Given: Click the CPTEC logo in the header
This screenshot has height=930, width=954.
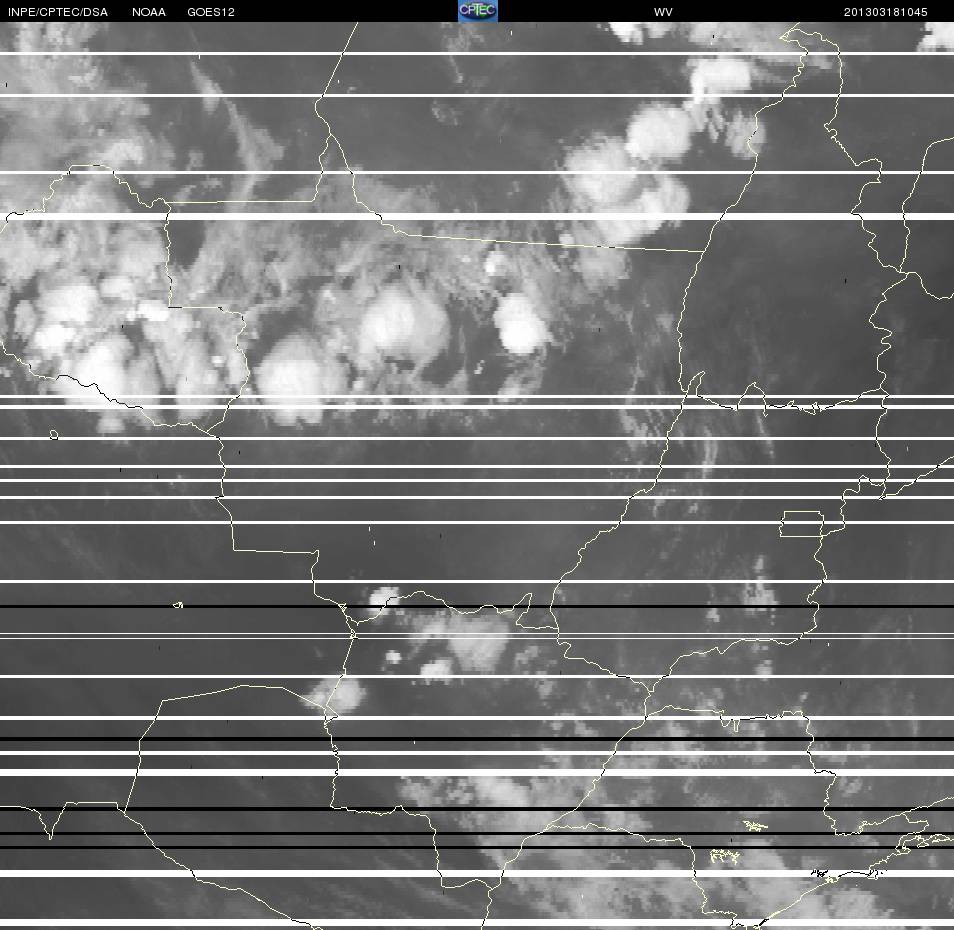Looking at the screenshot, I should point(478,11).
